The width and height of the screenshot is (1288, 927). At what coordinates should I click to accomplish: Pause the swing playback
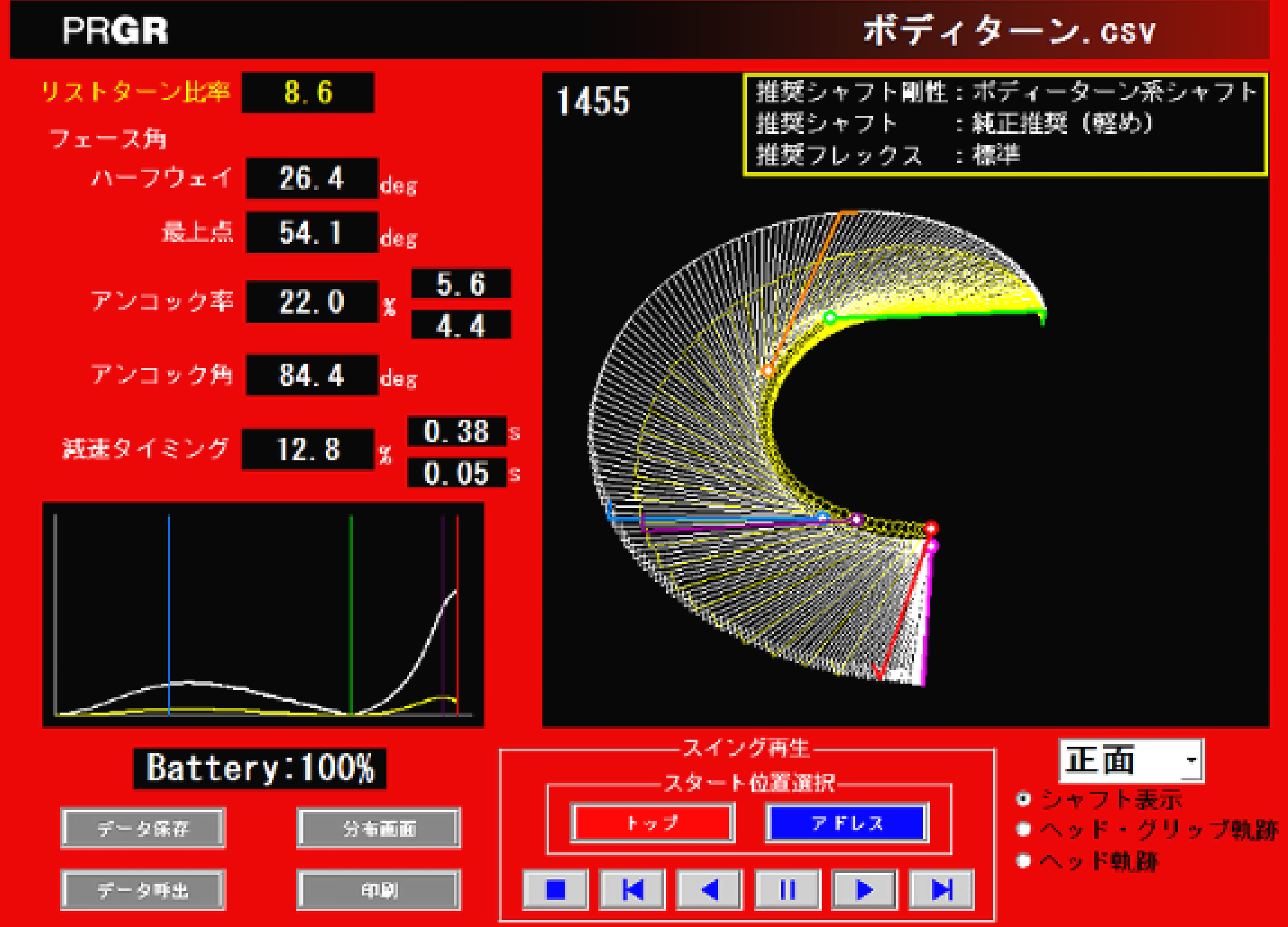[x=787, y=890]
